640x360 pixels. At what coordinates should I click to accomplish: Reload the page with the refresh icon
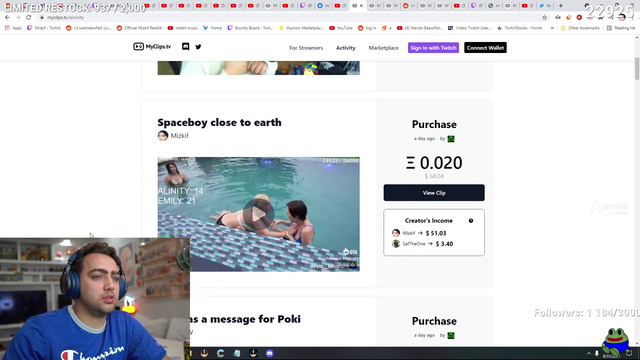point(28,18)
